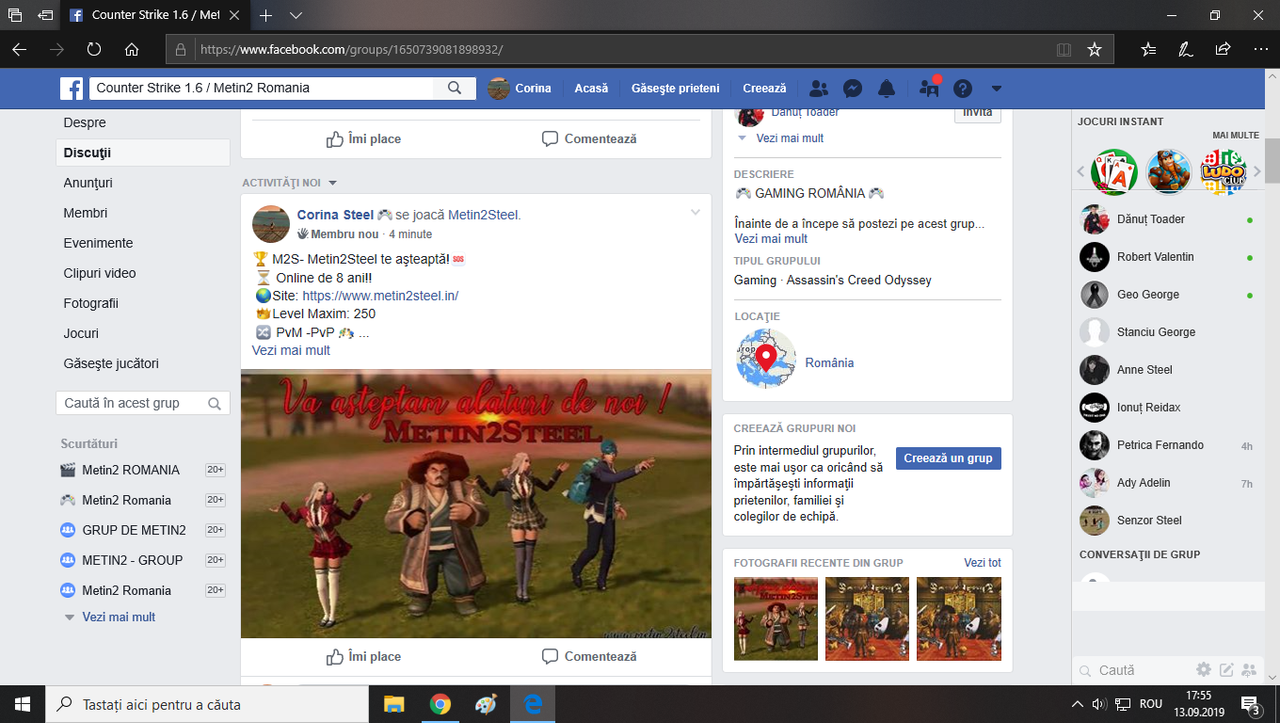Start new message icon in chat
This screenshot has width=1280, height=723.
coord(1226,670)
